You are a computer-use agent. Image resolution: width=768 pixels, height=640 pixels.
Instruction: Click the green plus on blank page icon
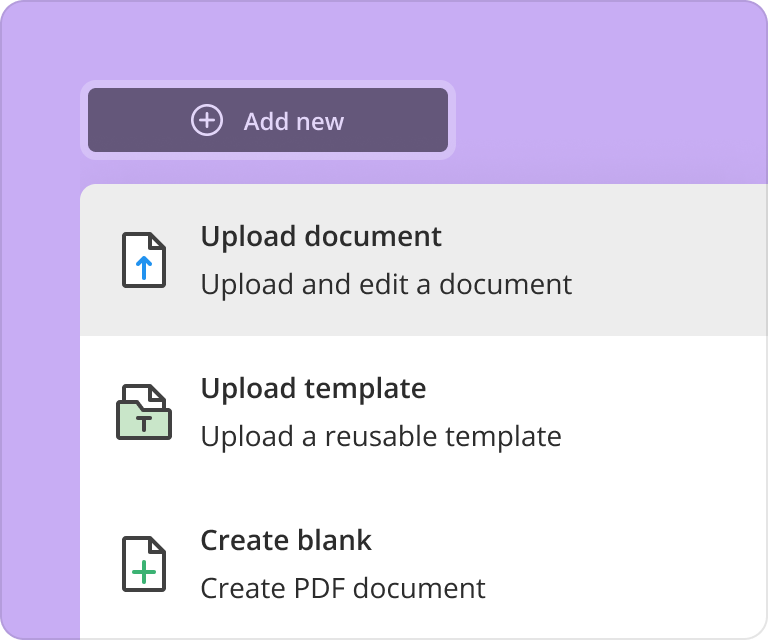point(145,573)
